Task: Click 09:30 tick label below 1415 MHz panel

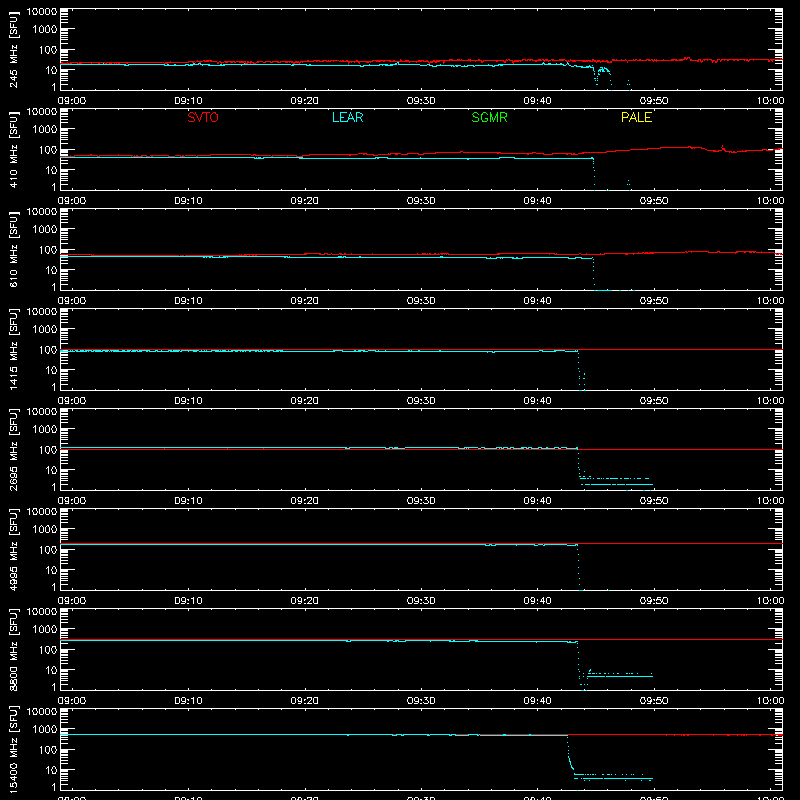Action: 421,401
